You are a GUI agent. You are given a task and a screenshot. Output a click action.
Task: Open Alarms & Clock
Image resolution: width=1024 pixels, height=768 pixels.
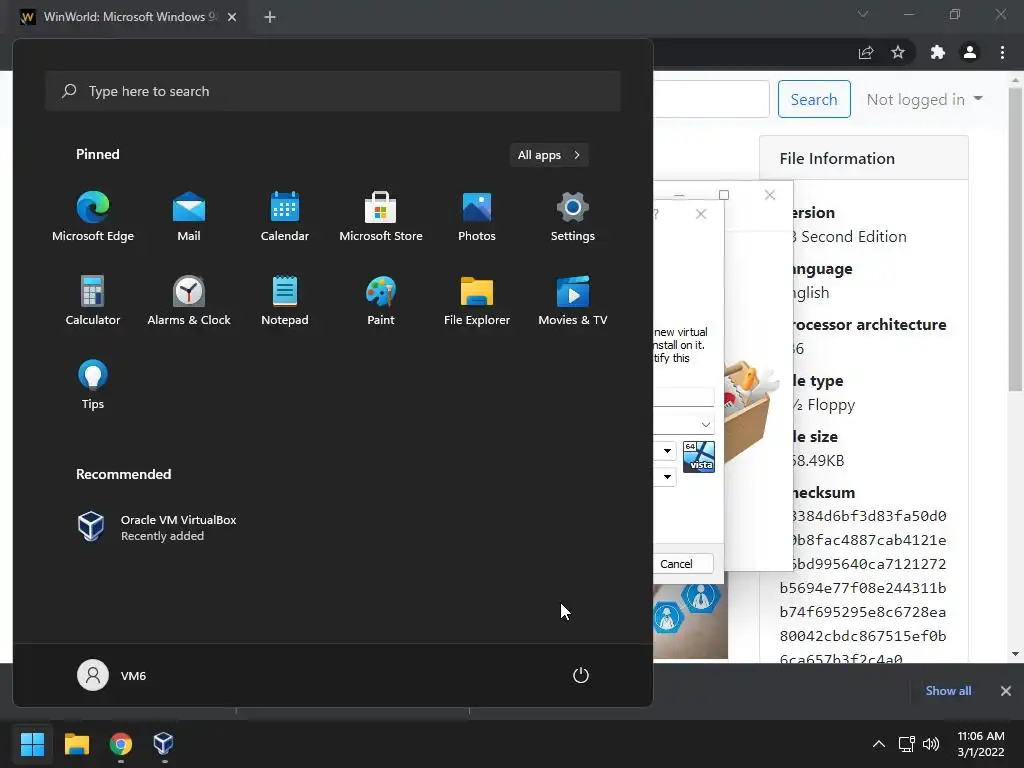click(189, 300)
